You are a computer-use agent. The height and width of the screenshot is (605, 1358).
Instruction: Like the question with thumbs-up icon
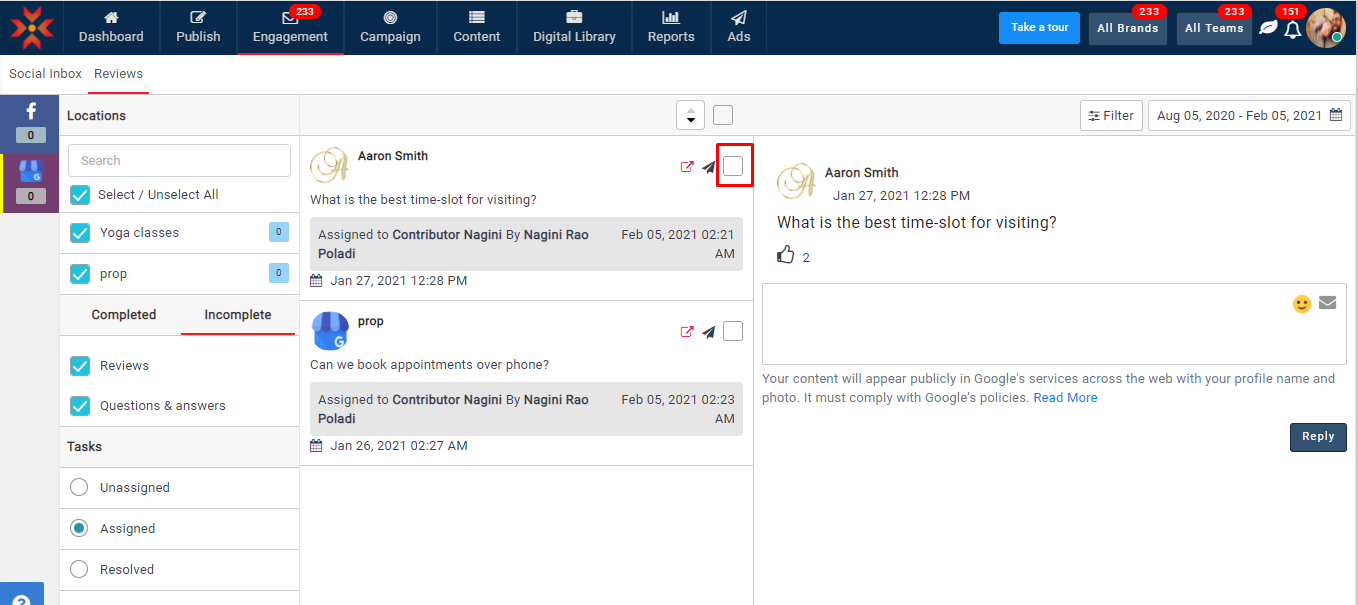point(786,255)
